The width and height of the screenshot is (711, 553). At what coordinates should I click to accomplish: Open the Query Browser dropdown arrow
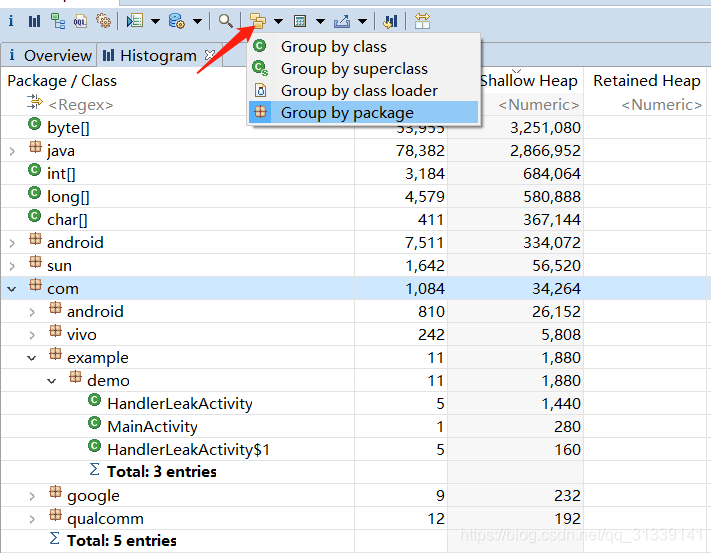[x=197, y=21]
